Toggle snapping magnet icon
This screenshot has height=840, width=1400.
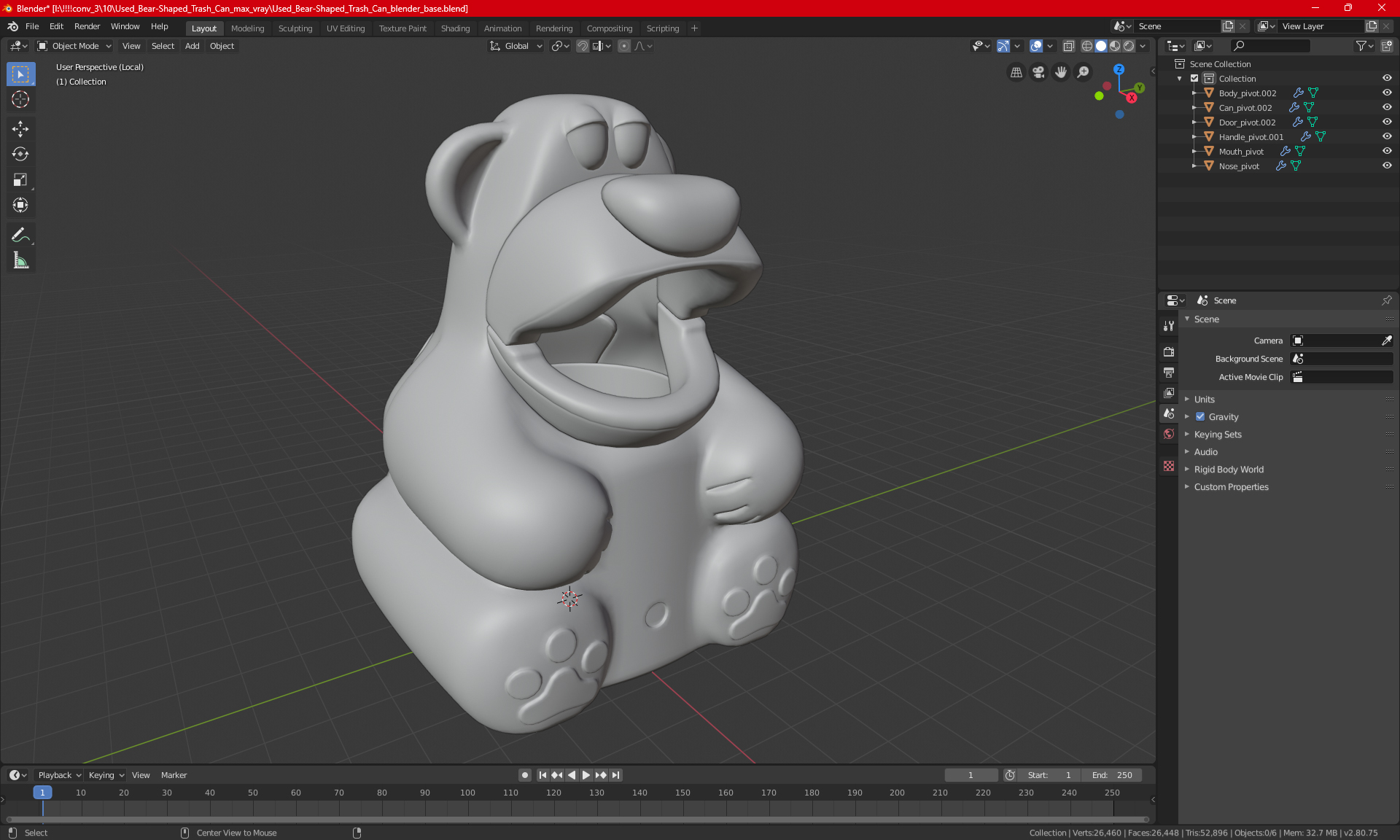point(582,46)
